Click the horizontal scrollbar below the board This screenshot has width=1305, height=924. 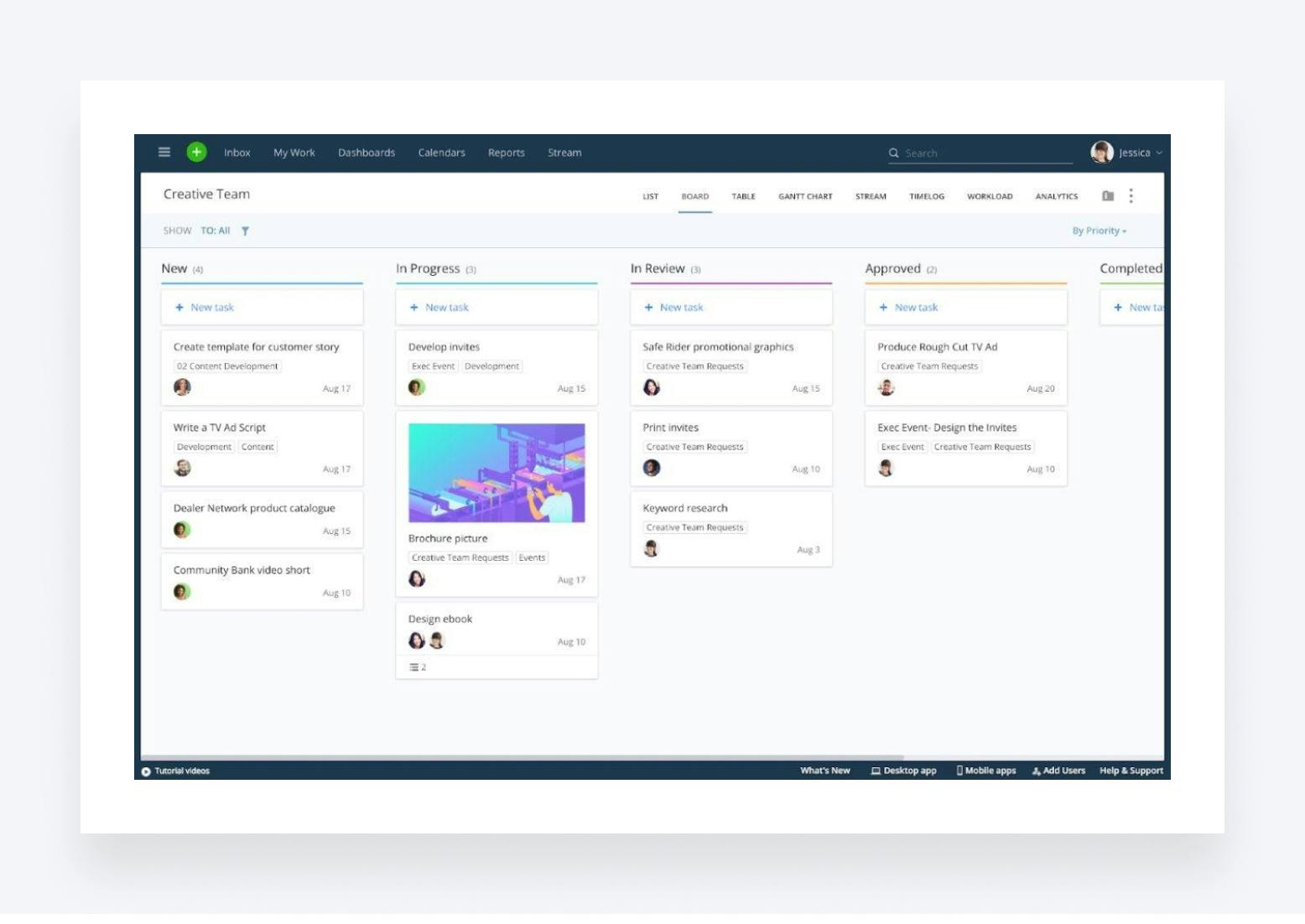522,757
